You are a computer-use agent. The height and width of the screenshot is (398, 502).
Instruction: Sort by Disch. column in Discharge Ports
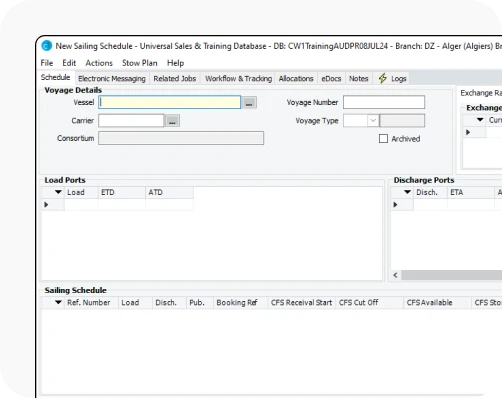click(x=430, y=192)
